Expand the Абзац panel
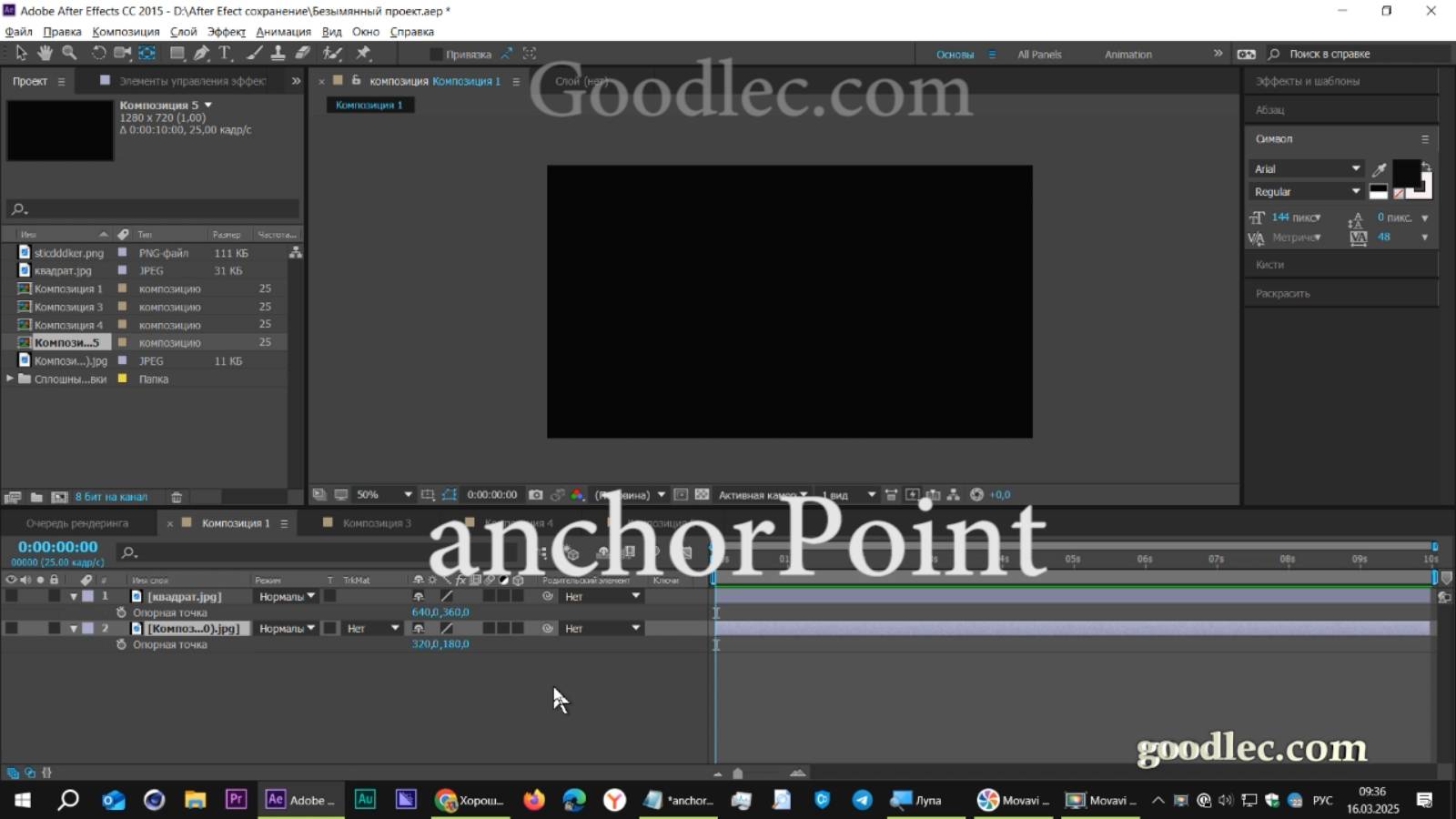The height and width of the screenshot is (819, 1456). coord(1269,110)
